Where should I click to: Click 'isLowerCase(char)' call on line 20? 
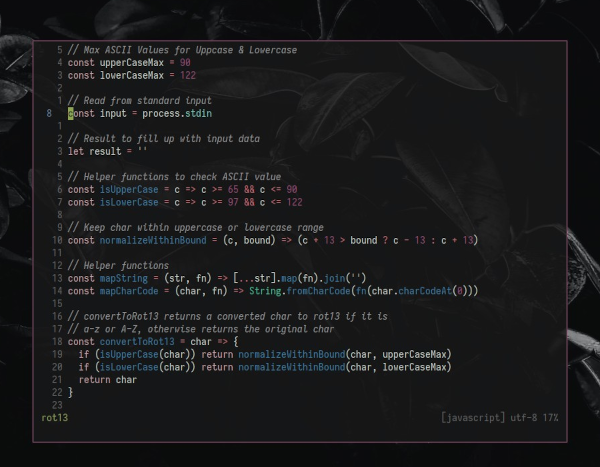(x=145, y=367)
